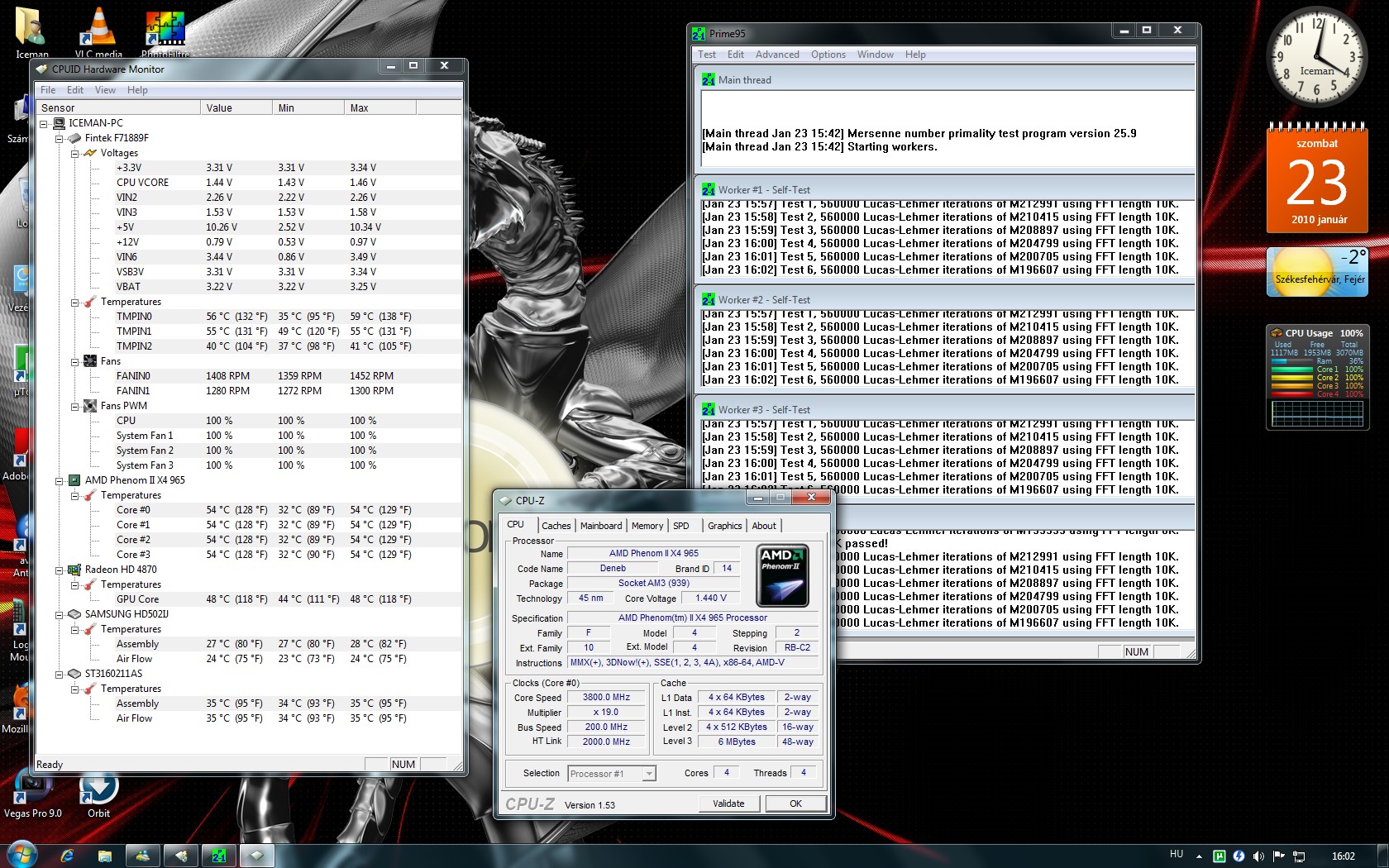This screenshot has width=1389, height=868.
Task: Click the CPU-Z title bar icon
Action: click(x=506, y=500)
